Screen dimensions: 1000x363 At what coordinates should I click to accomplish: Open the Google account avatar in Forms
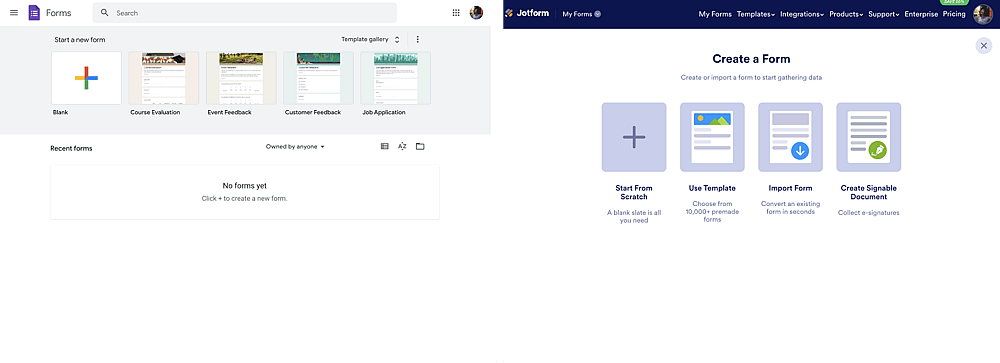click(x=476, y=13)
